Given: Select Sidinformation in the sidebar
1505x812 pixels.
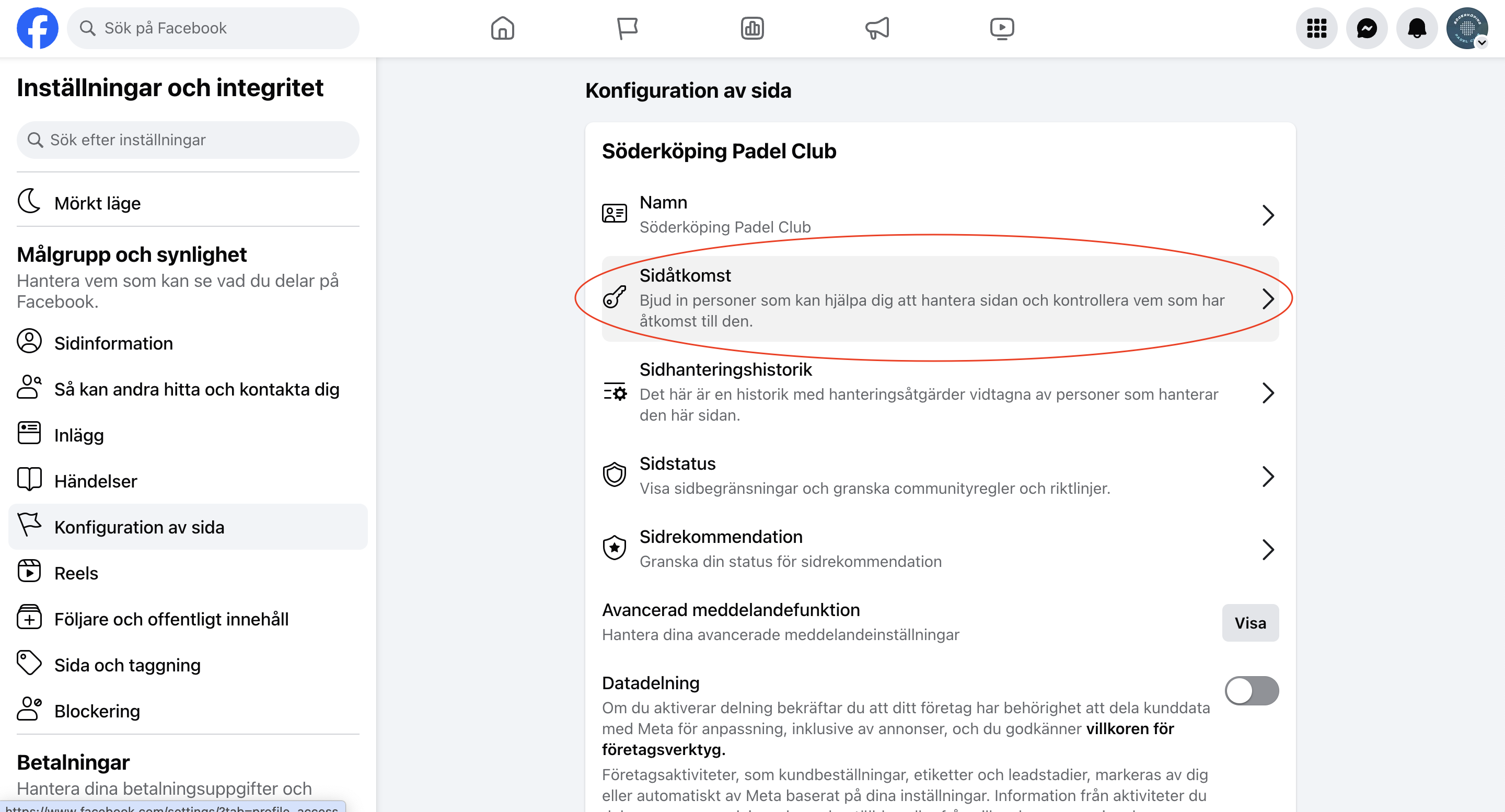Looking at the screenshot, I should (113, 343).
